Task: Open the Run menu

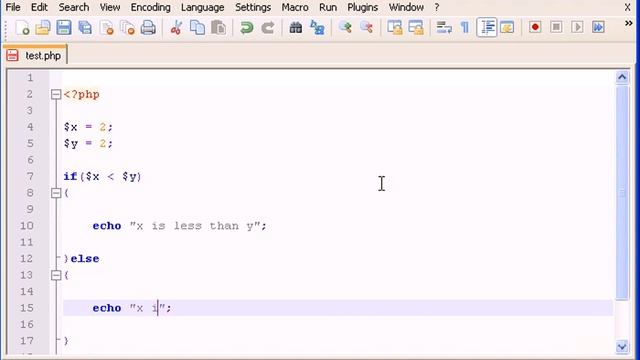Action: point(328,7)
